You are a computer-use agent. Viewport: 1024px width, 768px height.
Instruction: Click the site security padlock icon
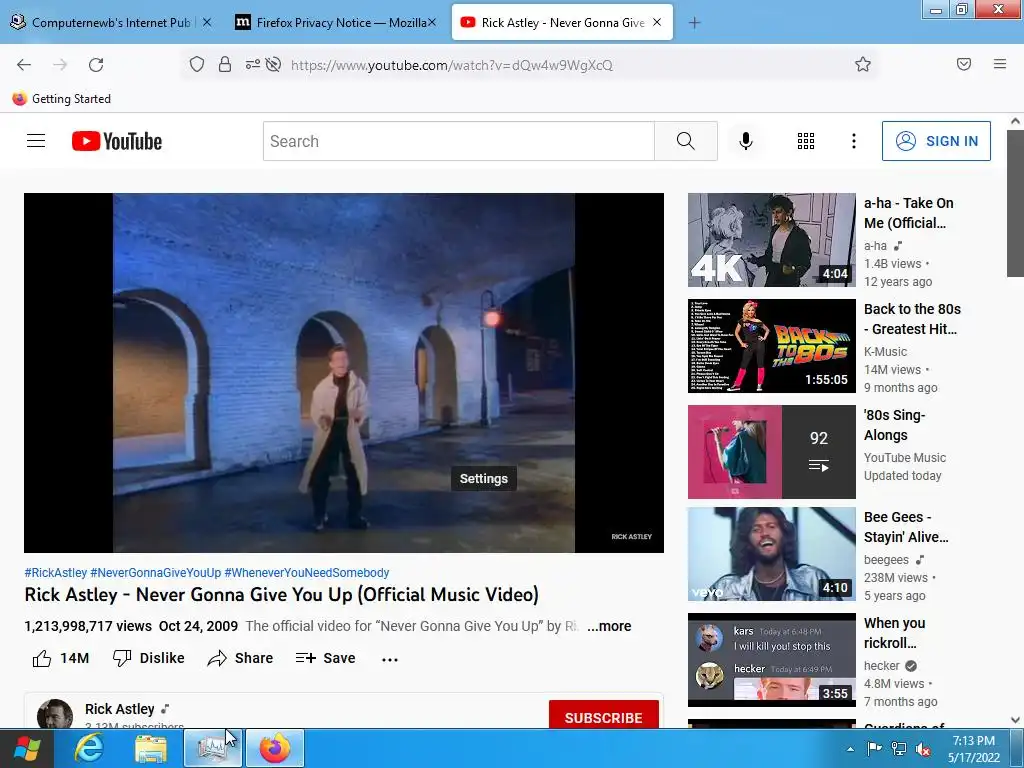(225, 64)
